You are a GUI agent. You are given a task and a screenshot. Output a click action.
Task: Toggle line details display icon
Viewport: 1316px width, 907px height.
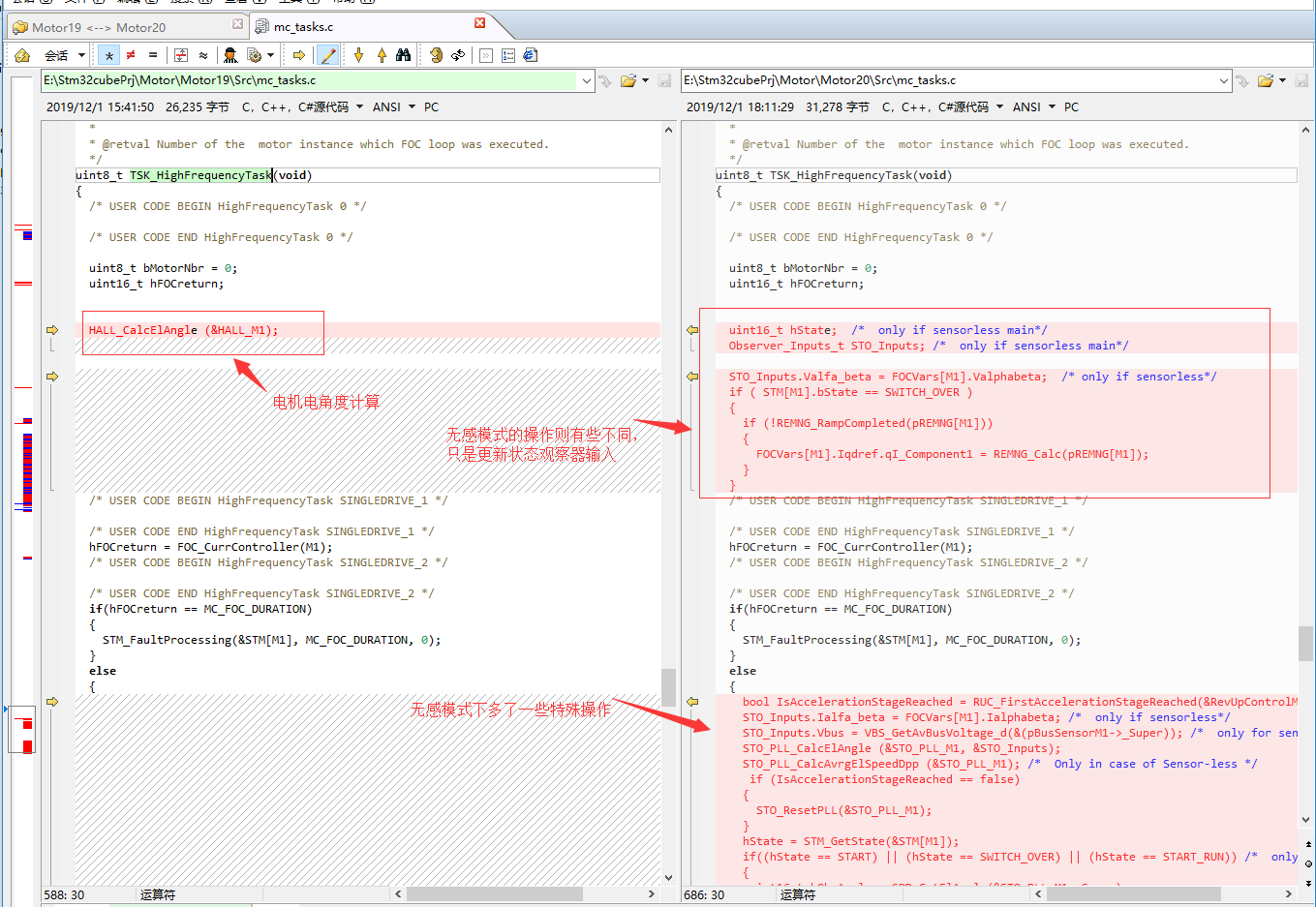pyautogui.click(x=180, y=55)
